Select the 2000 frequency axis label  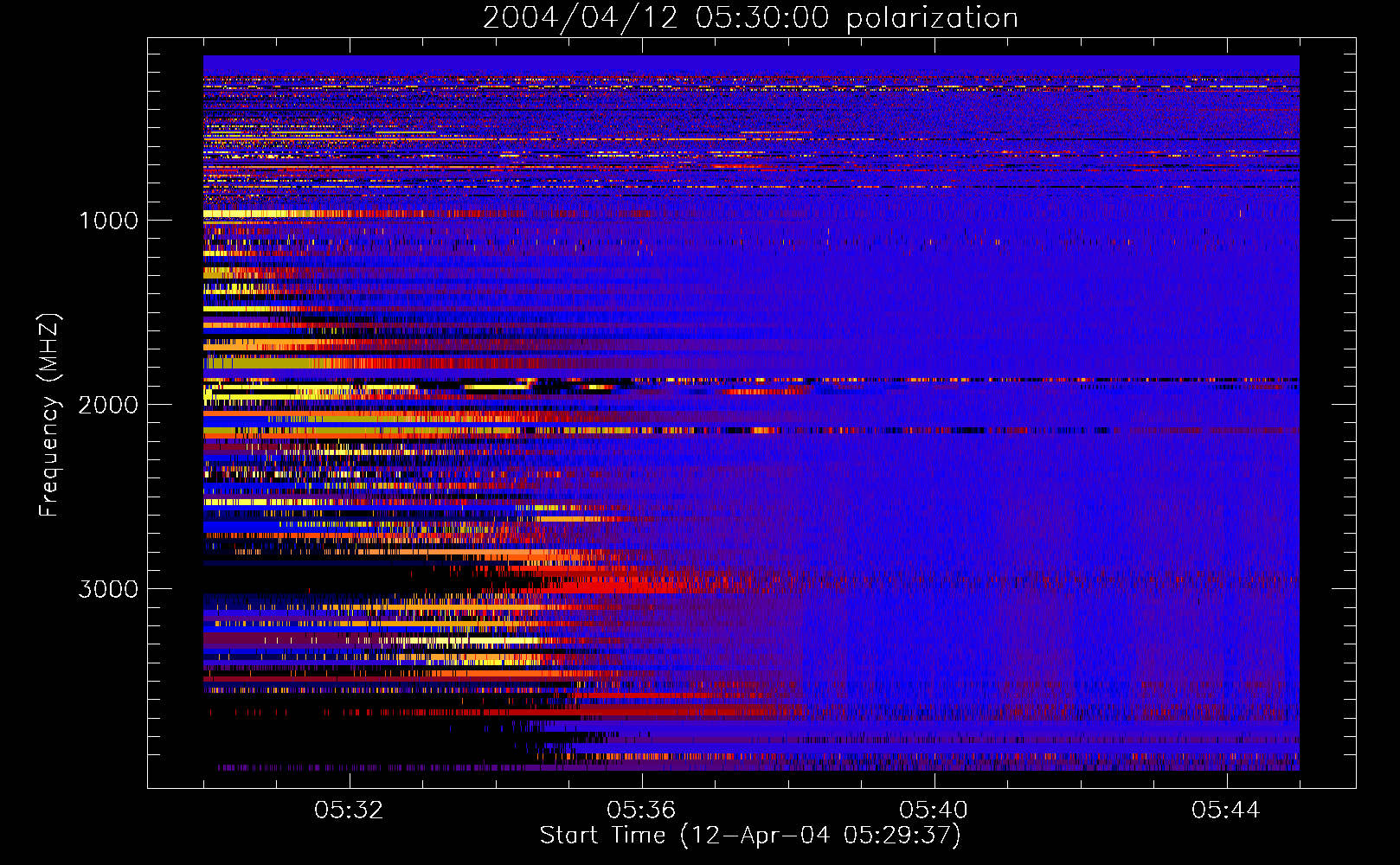(109, 405)
